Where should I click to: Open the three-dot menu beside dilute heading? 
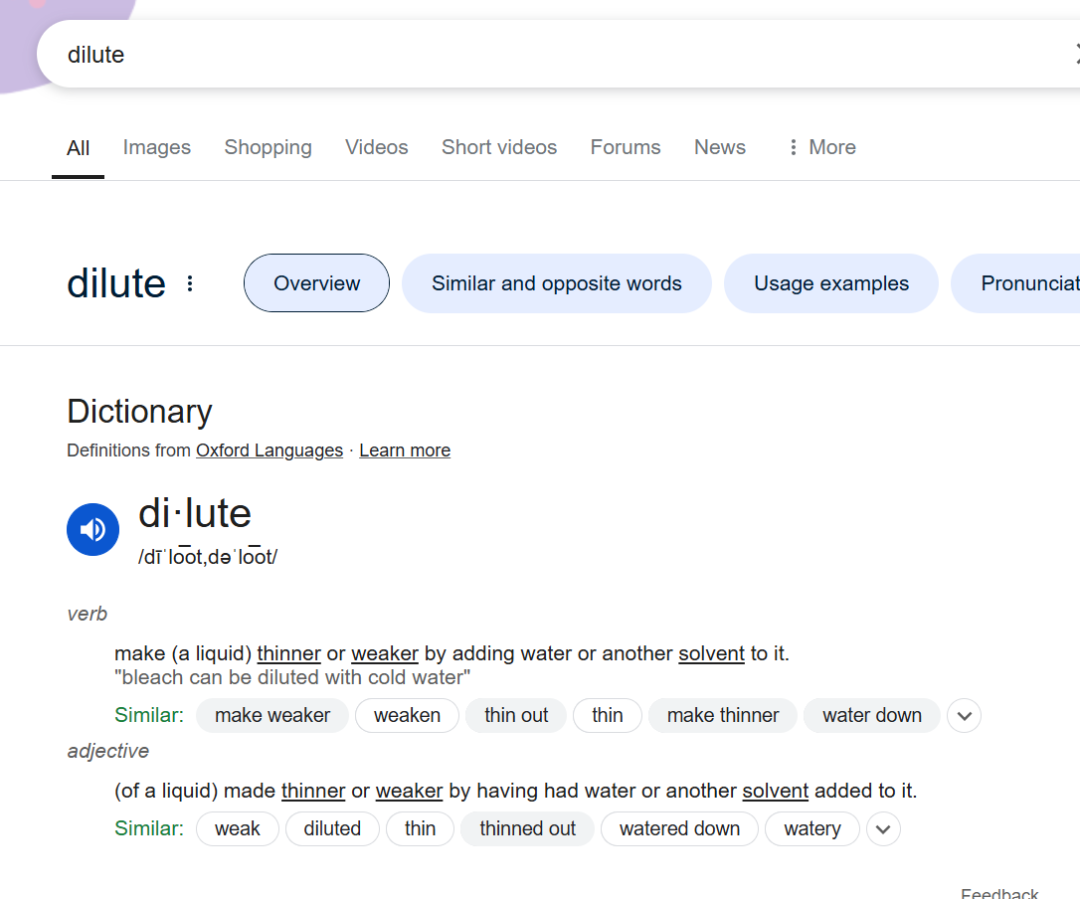(190, 283)
